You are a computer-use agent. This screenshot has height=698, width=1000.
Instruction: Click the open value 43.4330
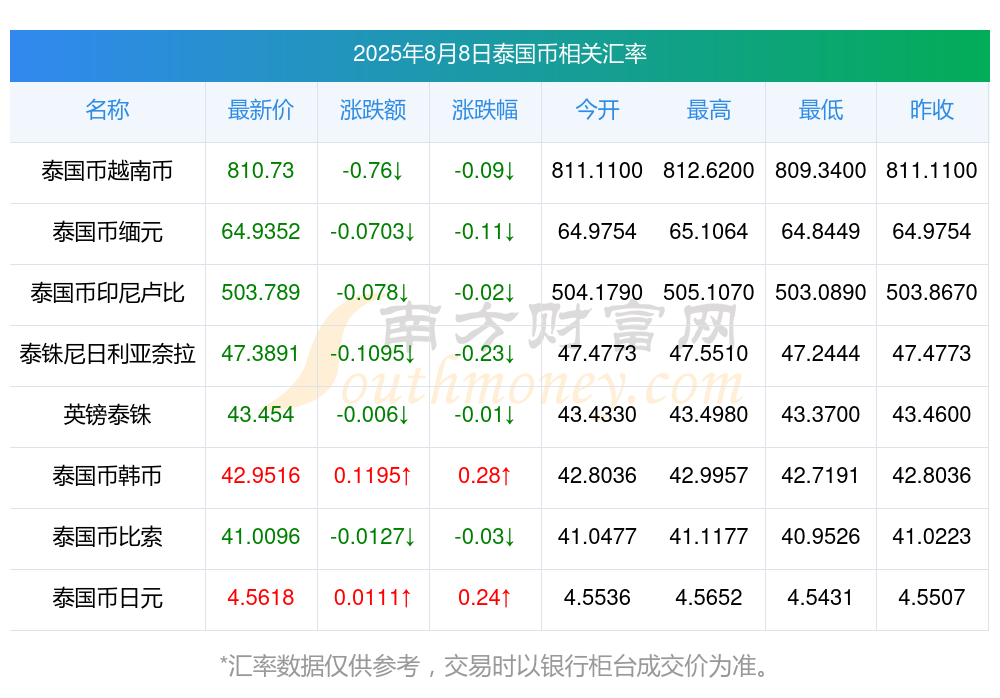point(597,415)
